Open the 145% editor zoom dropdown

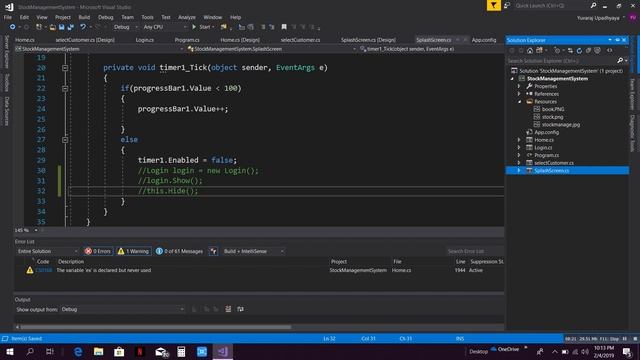point(36,231)
